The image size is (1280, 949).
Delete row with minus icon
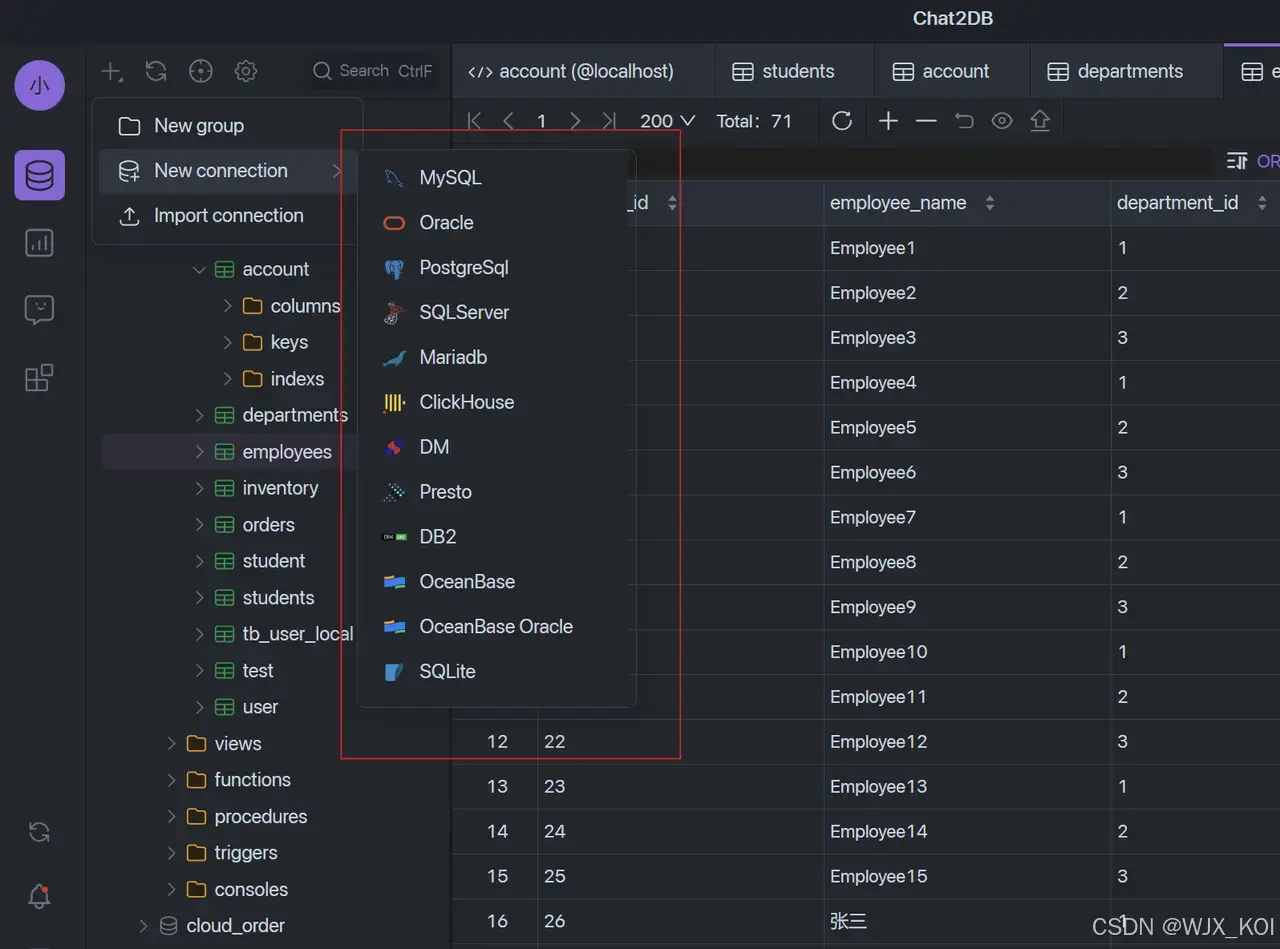tap(926, 121)
